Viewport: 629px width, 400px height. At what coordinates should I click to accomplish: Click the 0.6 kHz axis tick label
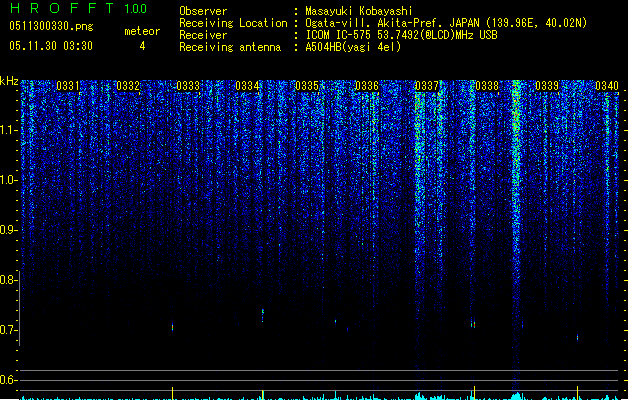click(x=9, y=380)
